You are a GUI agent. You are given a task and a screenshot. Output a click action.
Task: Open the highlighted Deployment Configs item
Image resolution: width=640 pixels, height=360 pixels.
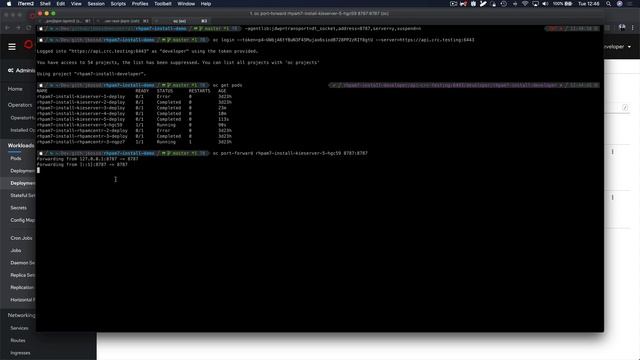22,183
